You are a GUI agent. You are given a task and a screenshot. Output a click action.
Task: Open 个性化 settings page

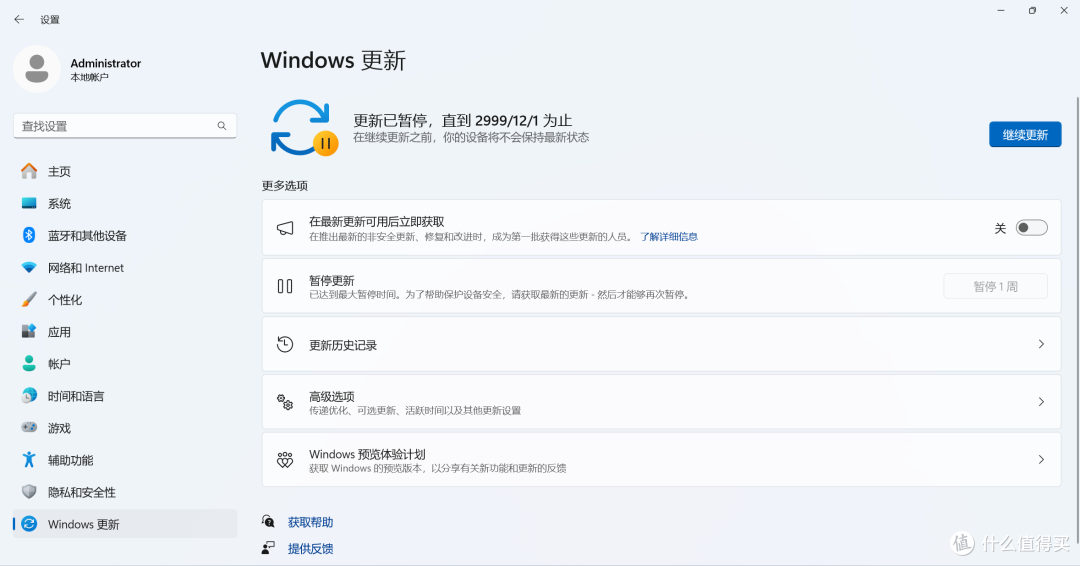click(x=125, y=300)
